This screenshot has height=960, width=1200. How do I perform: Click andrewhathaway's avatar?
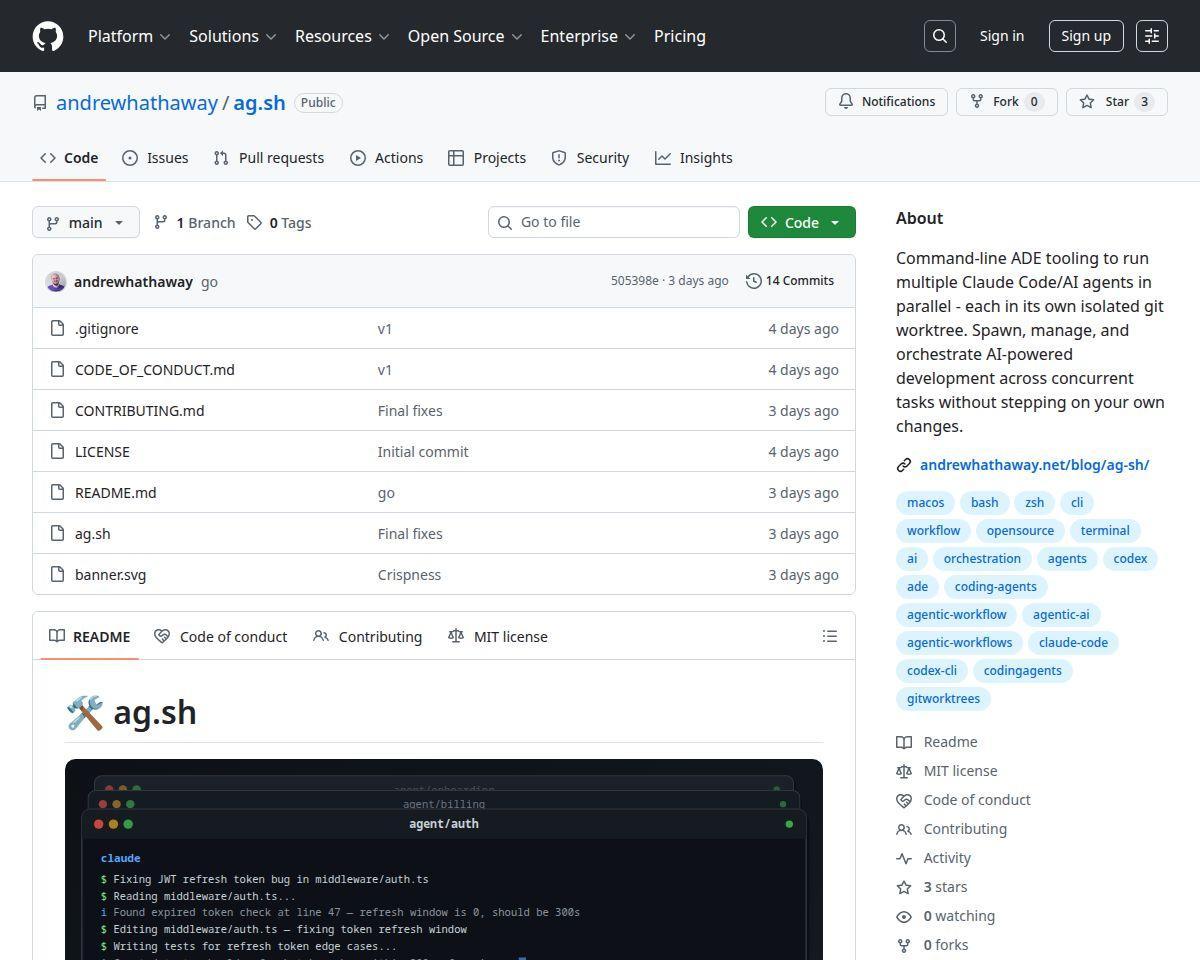click(56, 281)
